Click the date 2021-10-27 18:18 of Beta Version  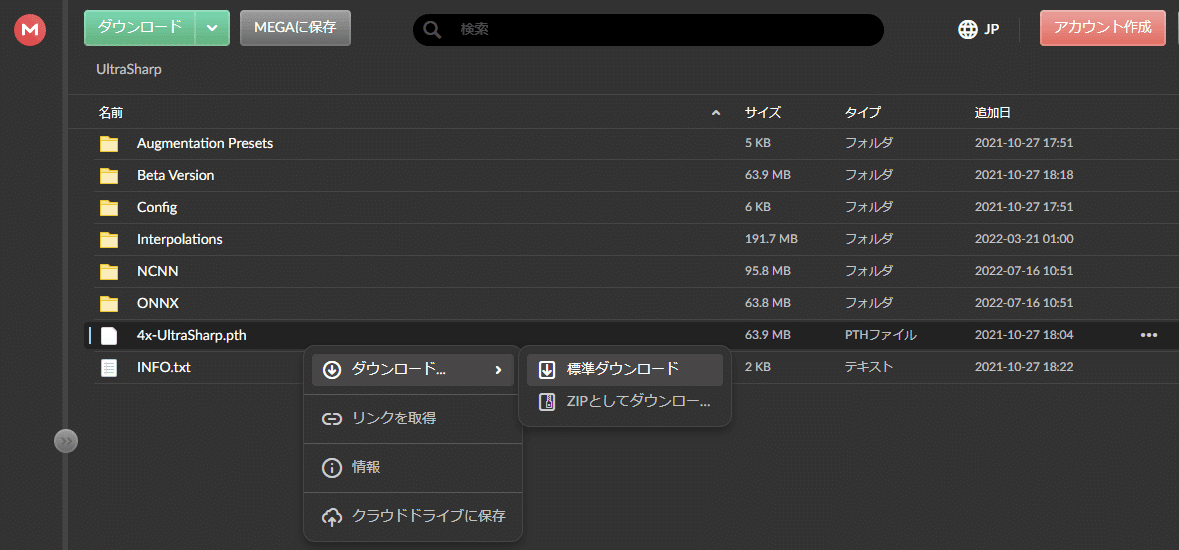(1023, 175)
